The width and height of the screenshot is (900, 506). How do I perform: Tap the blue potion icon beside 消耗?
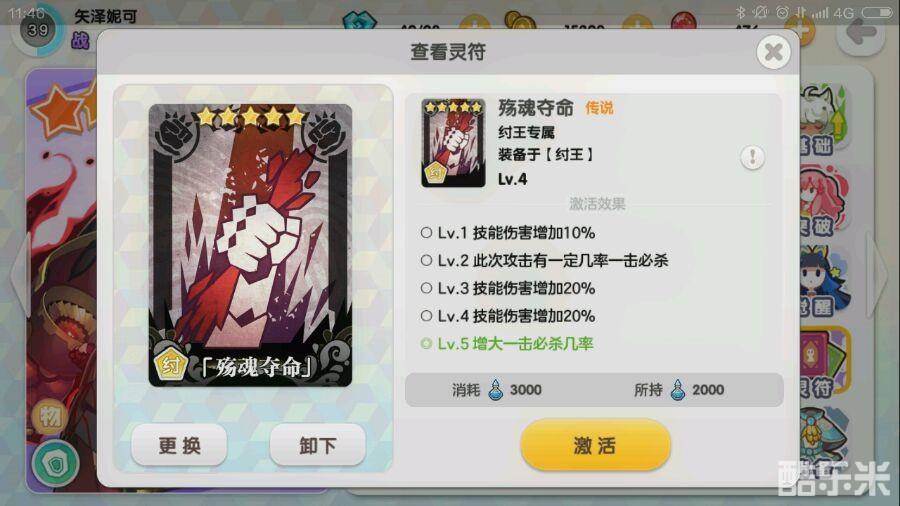495,390
